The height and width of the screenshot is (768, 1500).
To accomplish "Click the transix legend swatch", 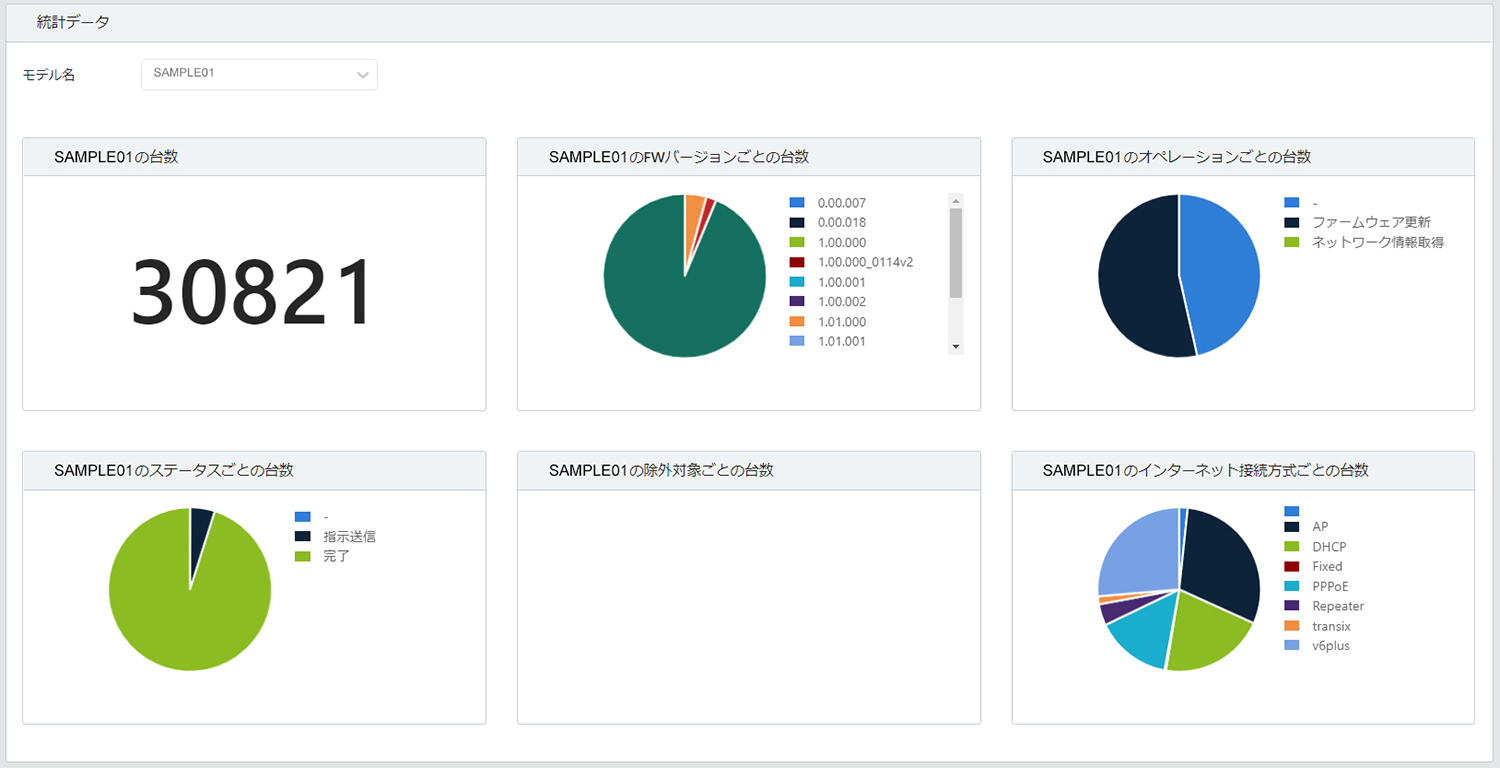I will (1291, 626).
